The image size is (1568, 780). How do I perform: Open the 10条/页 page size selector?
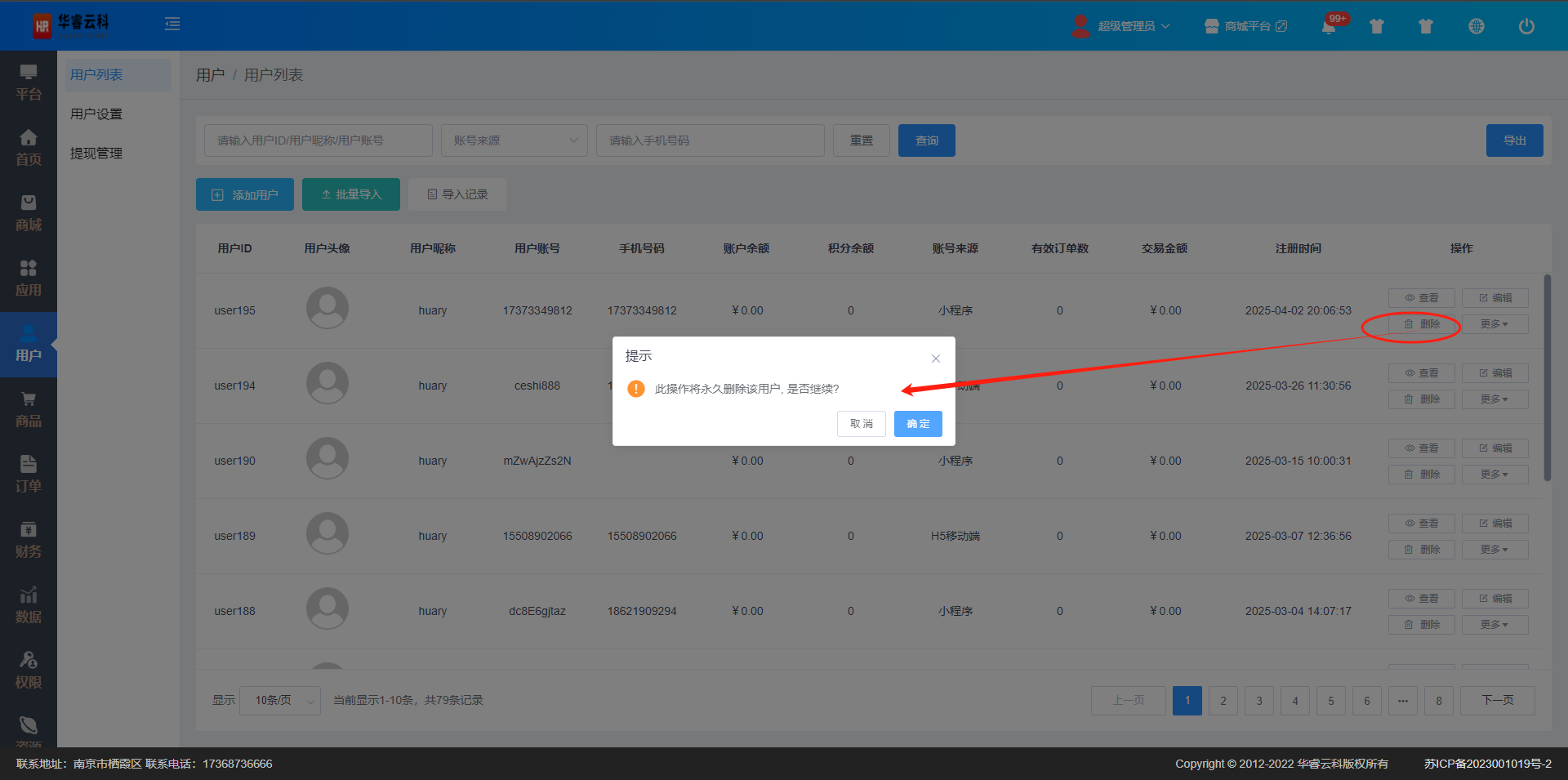(x=280, y=701)
